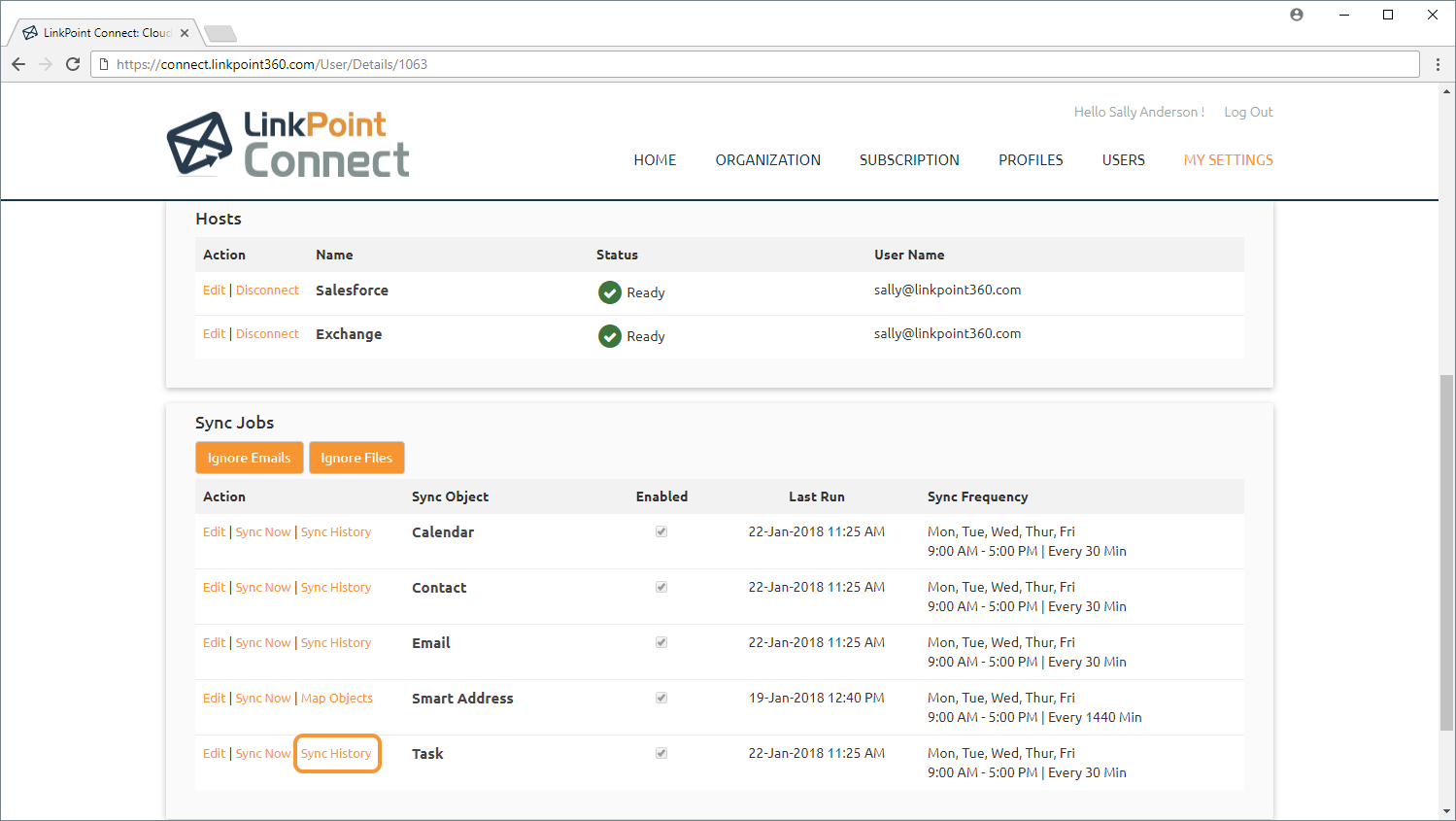
Task: Sync Now for the Contact job
Action: (263, 588)
